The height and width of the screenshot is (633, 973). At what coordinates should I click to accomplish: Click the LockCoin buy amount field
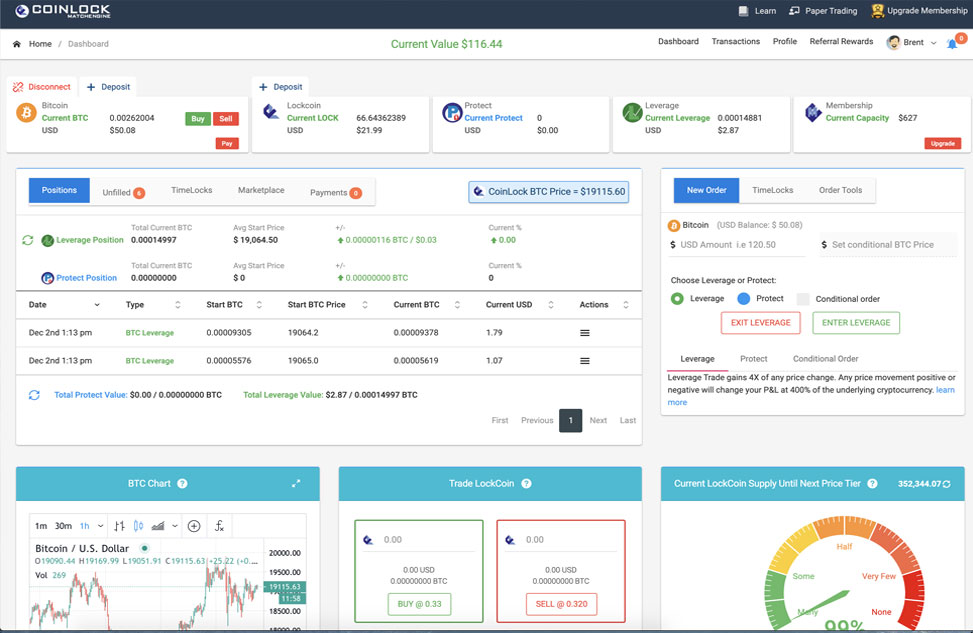[x=419, y=540]
